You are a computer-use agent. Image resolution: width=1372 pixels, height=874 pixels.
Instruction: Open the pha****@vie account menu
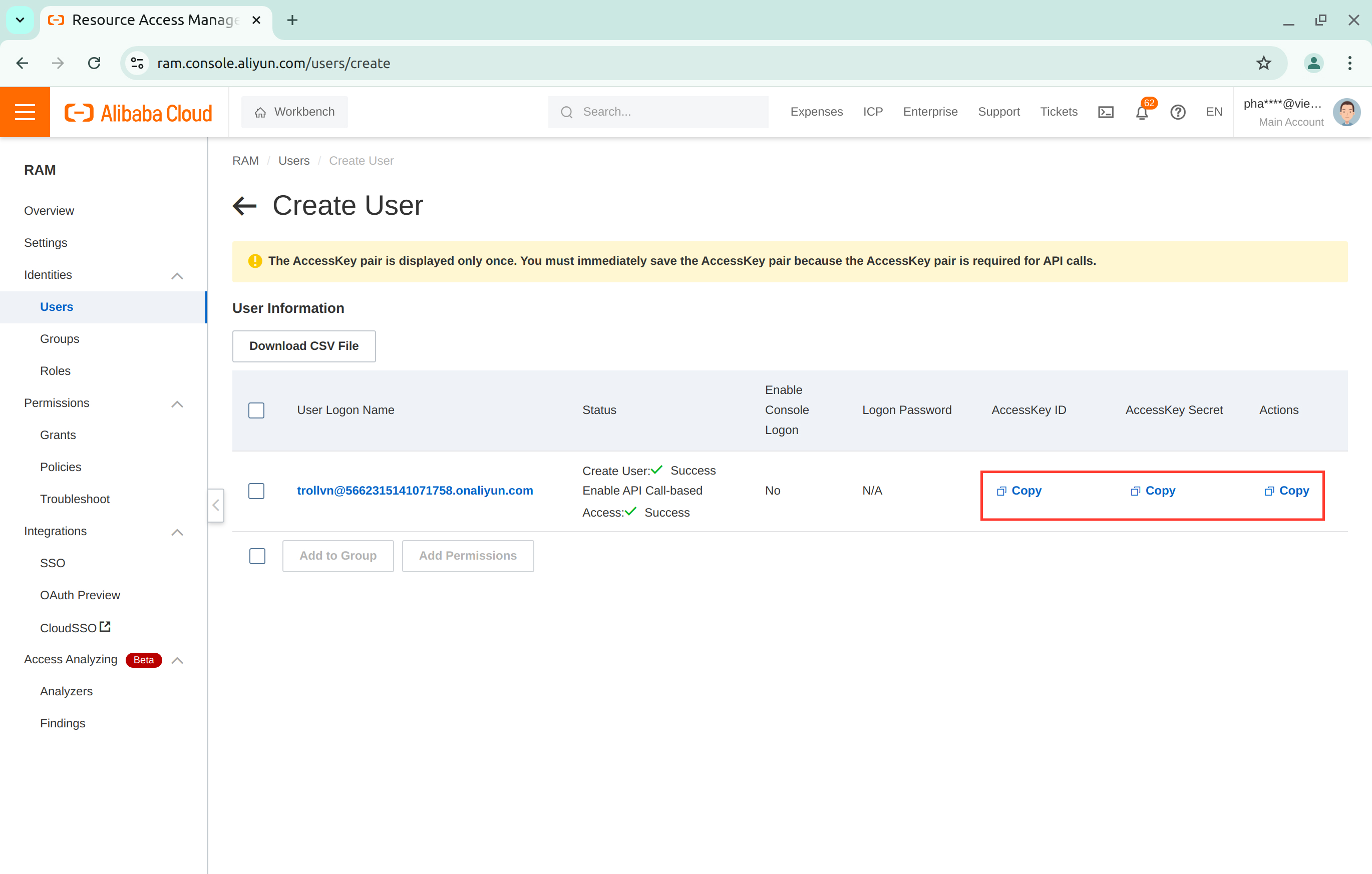pyautogui.click(x=1283, y=112)
